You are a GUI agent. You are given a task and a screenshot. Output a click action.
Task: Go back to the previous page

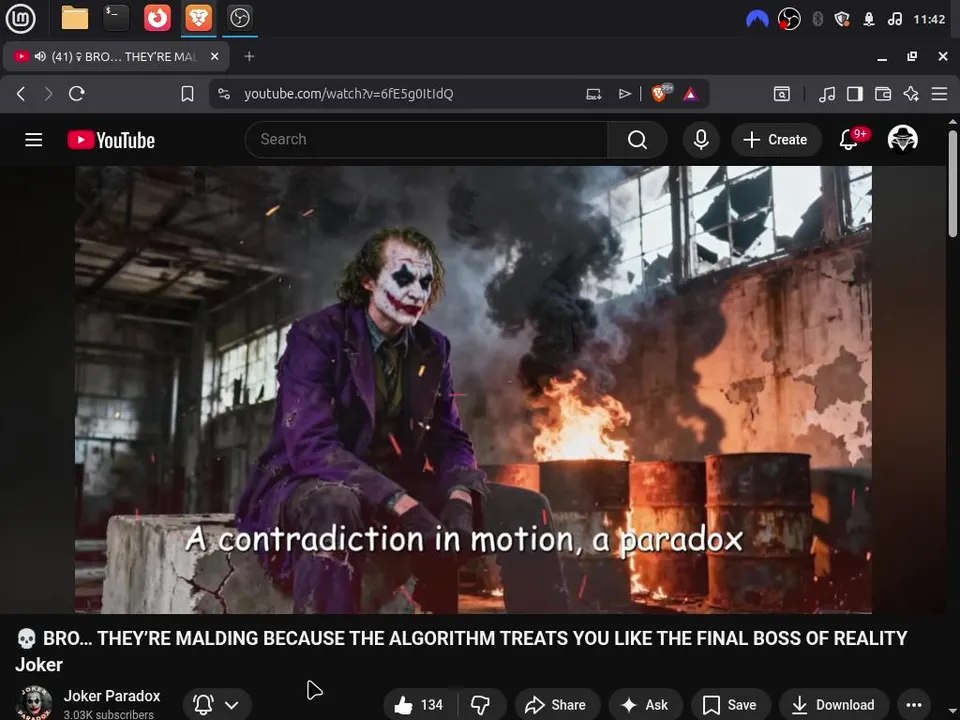pyautogui.click(x=21, y=94)
